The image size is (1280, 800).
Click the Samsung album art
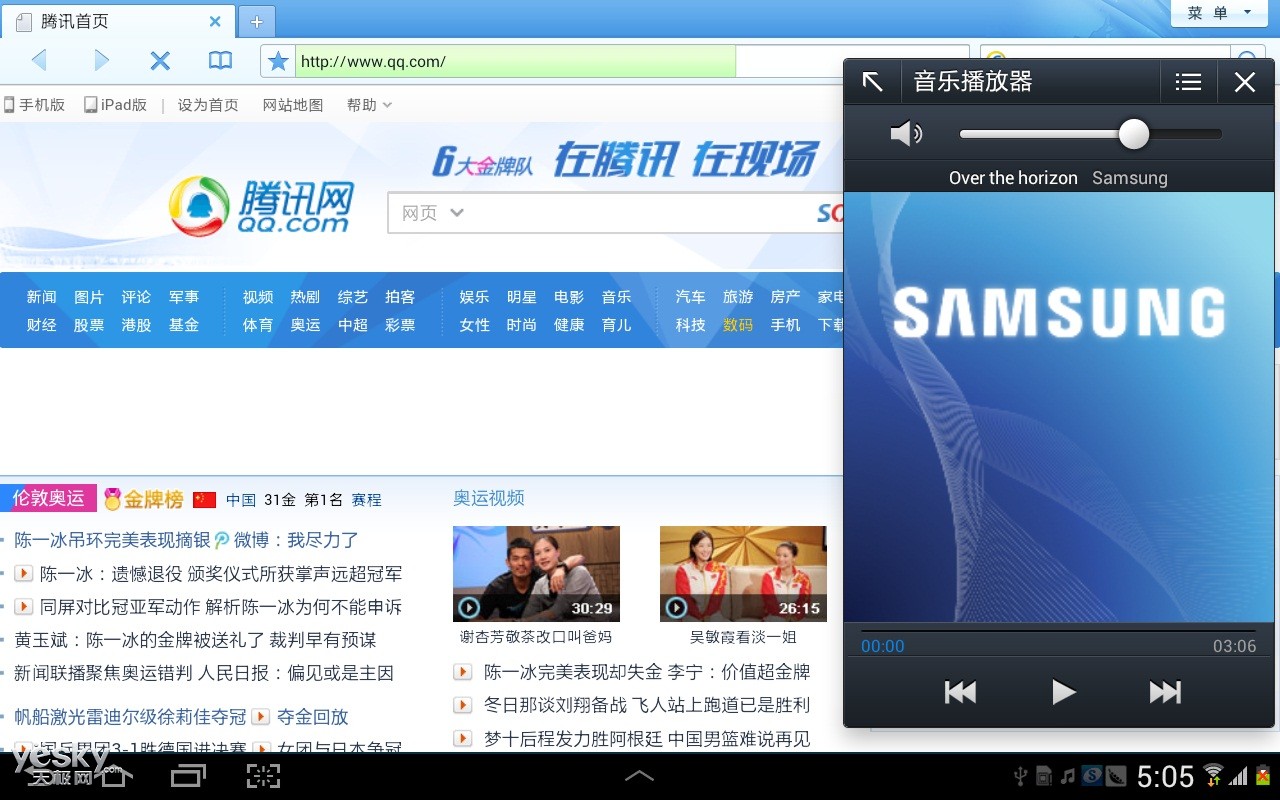click(1059, 407)
